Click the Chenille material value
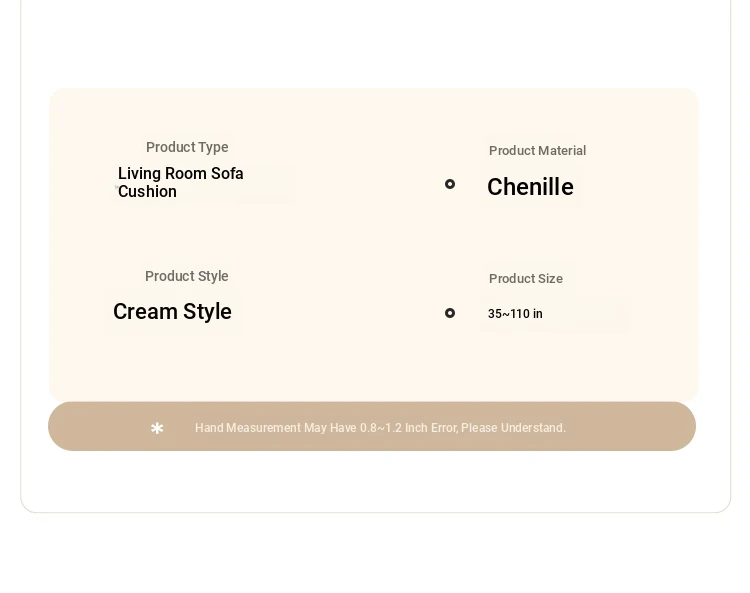The image size is (750, 593). 530,187
